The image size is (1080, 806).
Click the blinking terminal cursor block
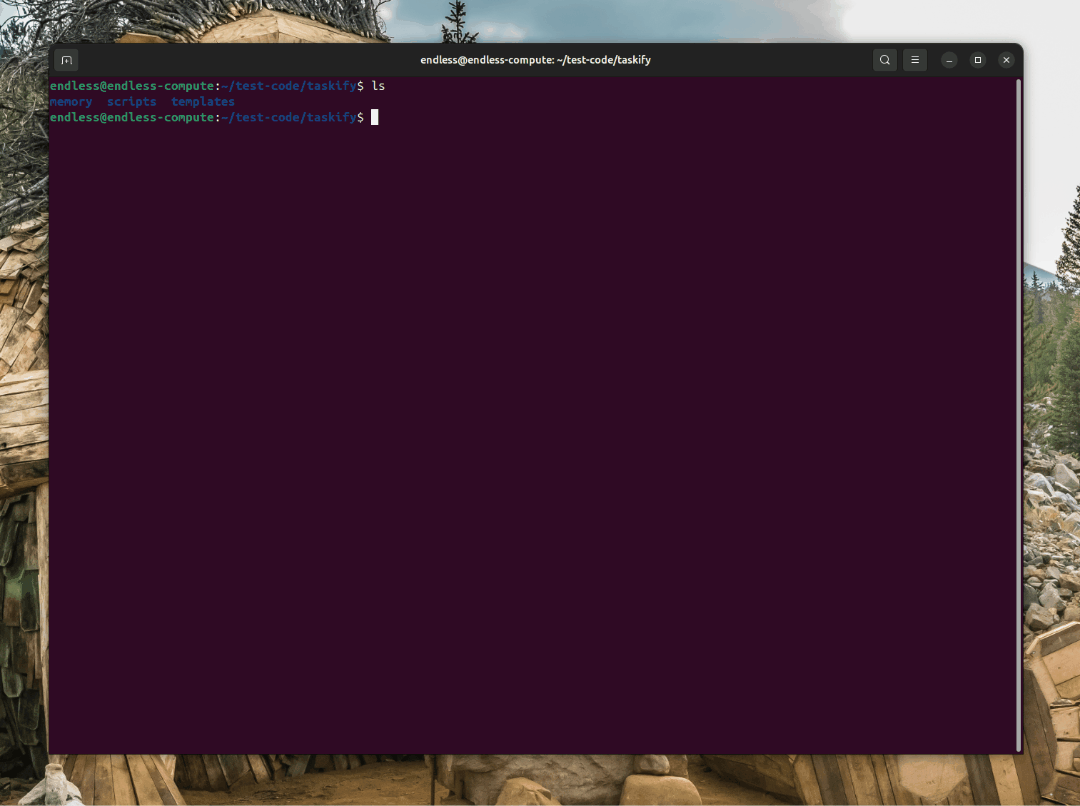375,117
